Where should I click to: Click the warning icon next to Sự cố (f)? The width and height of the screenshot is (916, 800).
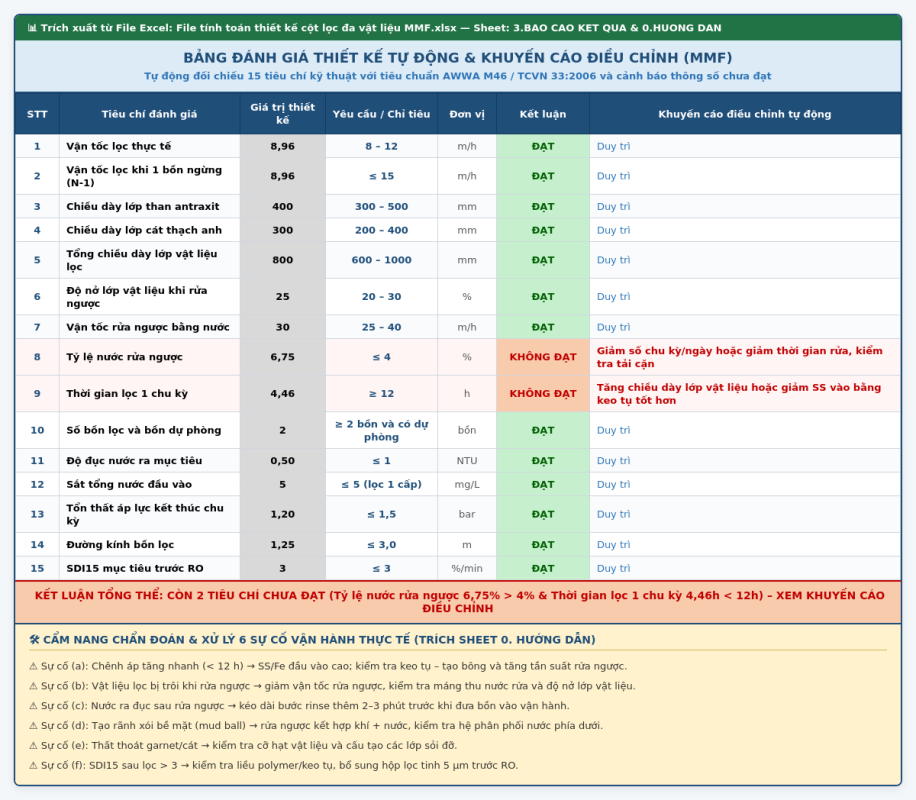point(33,766)
